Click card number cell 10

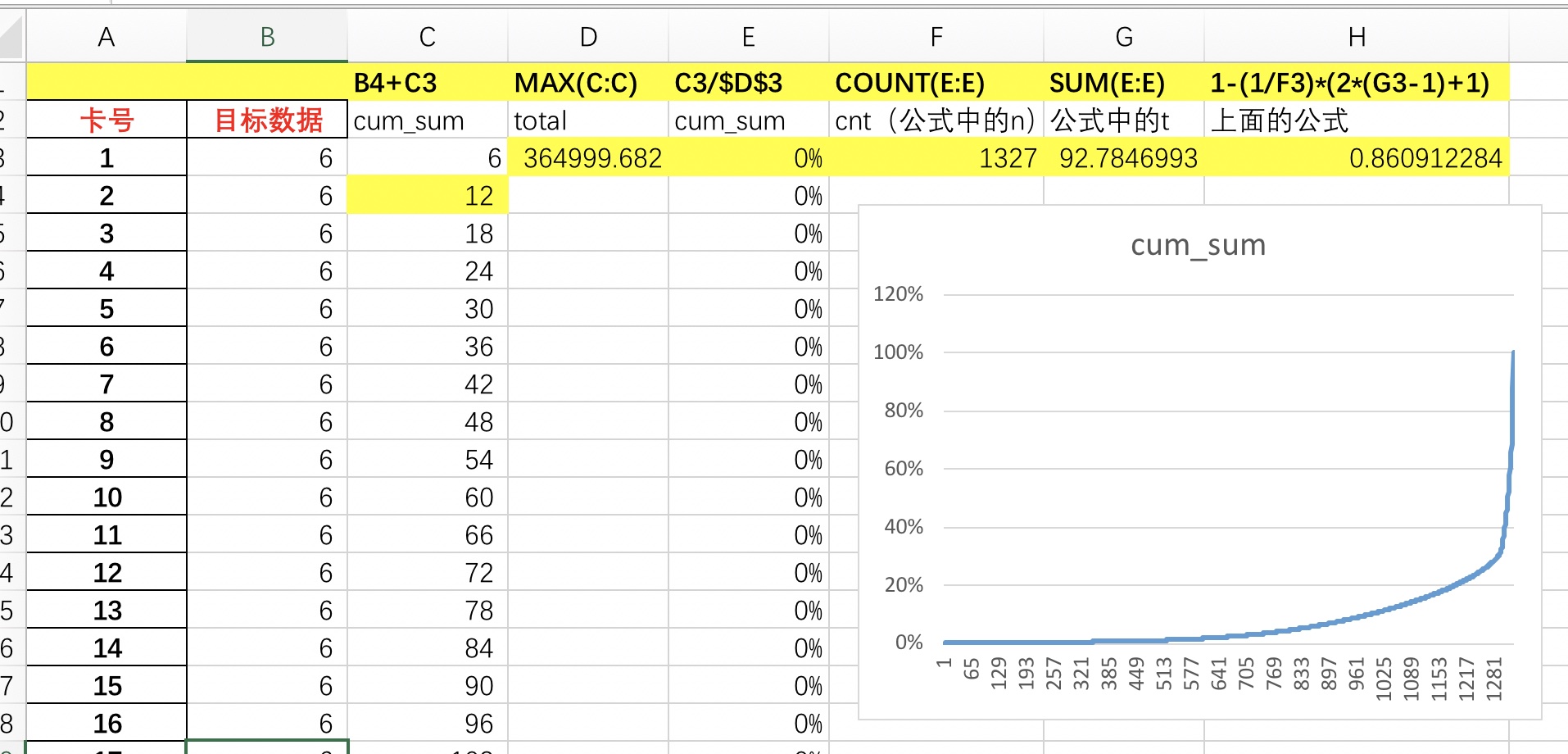click(106, 497)
